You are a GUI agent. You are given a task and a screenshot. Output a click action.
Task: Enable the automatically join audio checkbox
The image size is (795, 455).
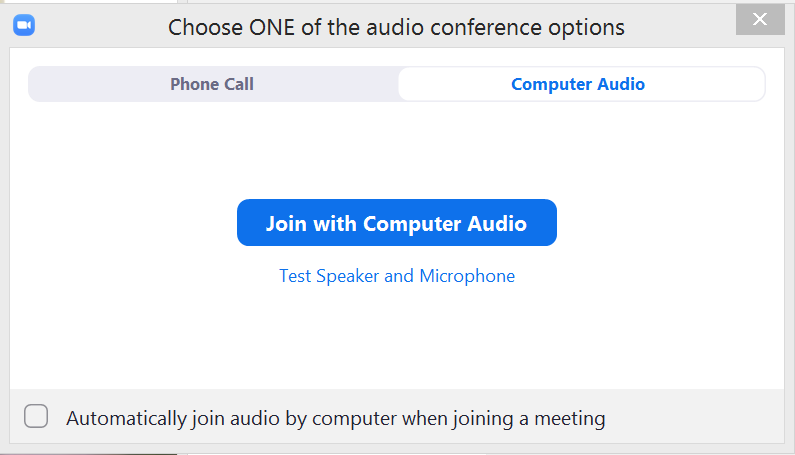(x=36, y=417)
